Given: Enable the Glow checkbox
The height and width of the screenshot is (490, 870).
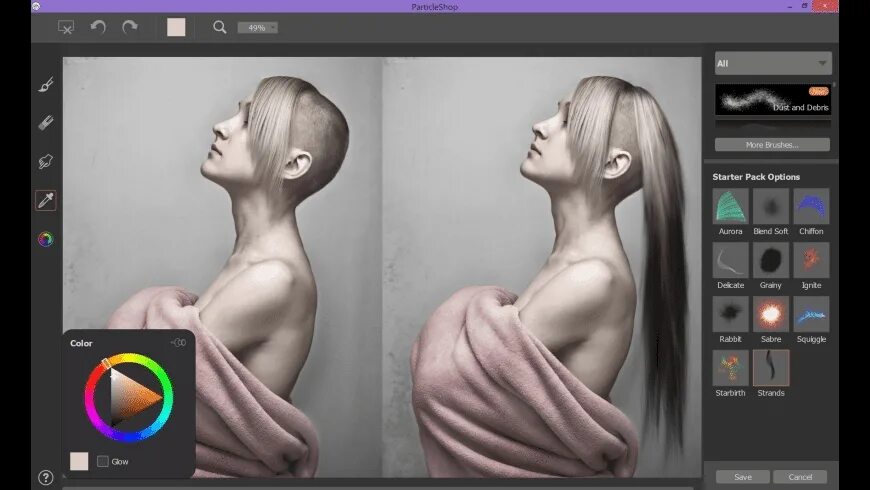Looking at the screenshot, I should pyautogui.click(x=103, y=461).
